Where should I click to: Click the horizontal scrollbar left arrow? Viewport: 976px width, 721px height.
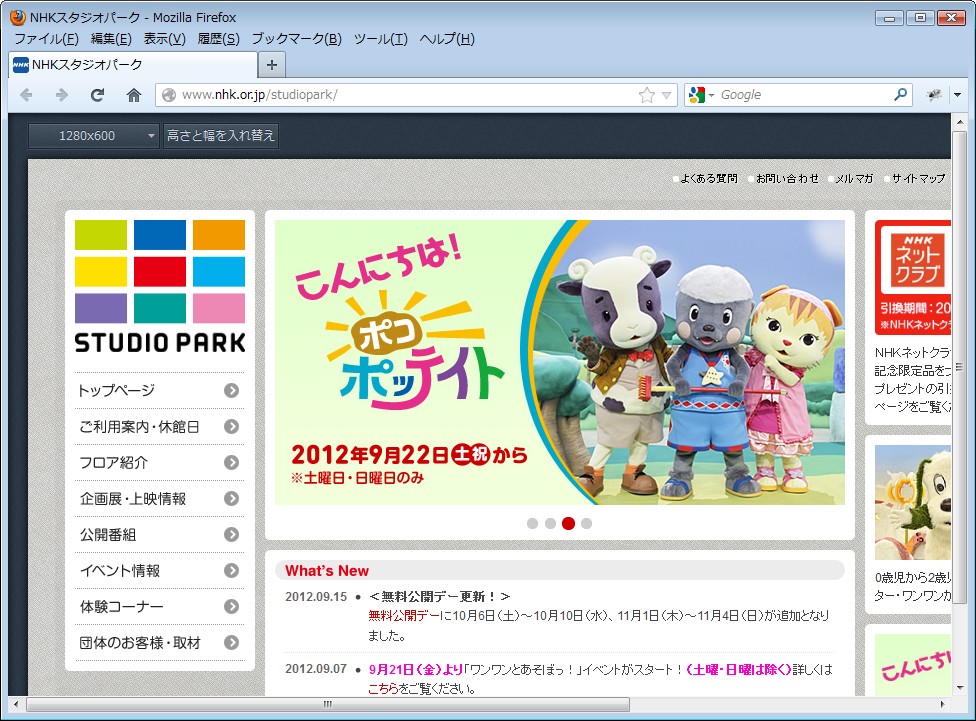(16, 704)
